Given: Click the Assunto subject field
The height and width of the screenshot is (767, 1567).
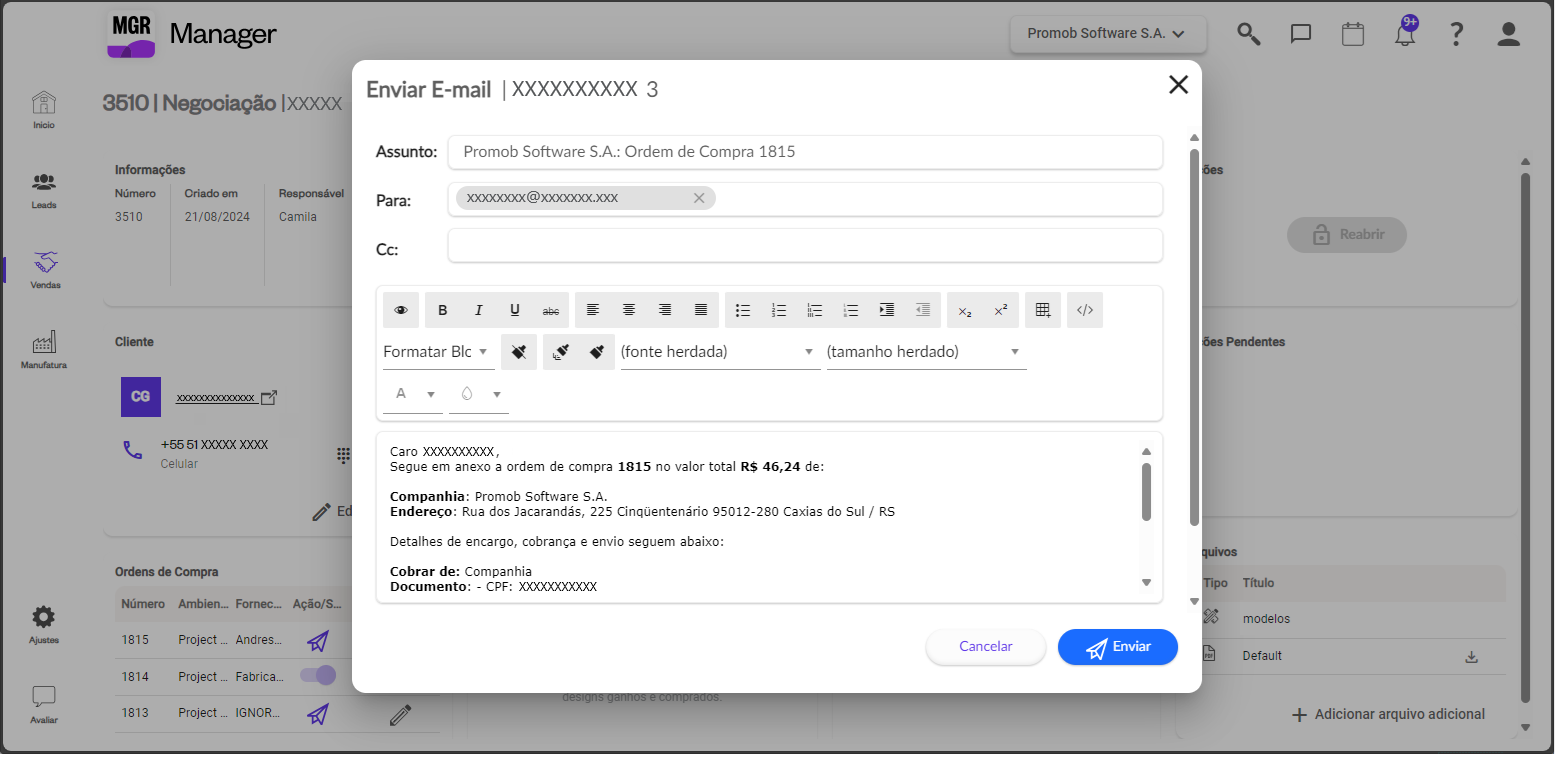Looking at the screenshot, I should 805,152.
